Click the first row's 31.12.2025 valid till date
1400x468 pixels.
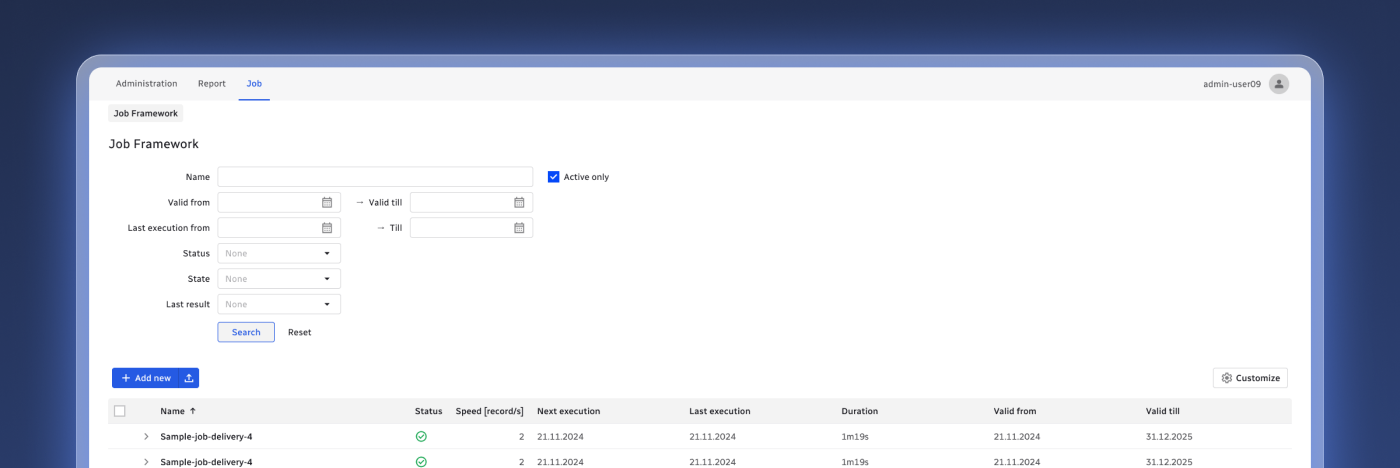pos(1169,437)
